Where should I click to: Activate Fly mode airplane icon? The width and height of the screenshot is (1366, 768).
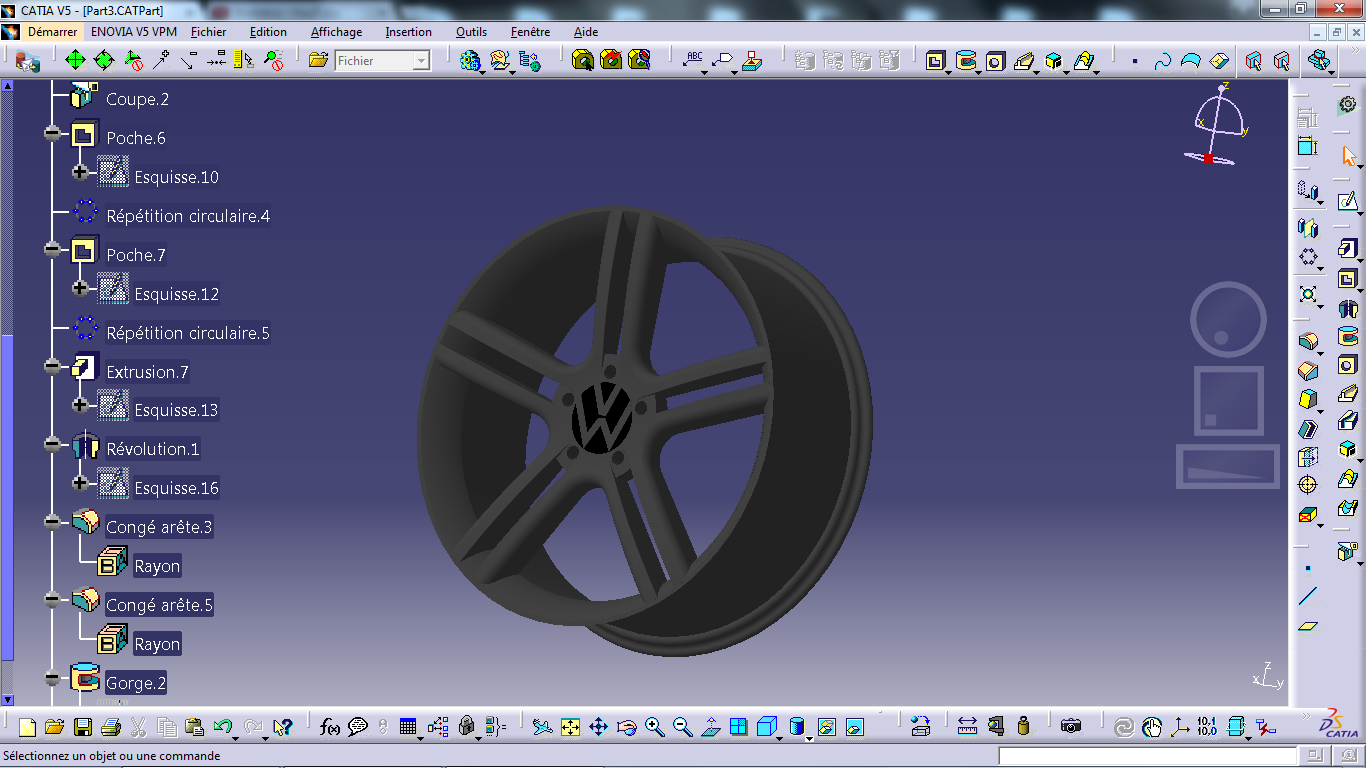(x=542, y=727)
